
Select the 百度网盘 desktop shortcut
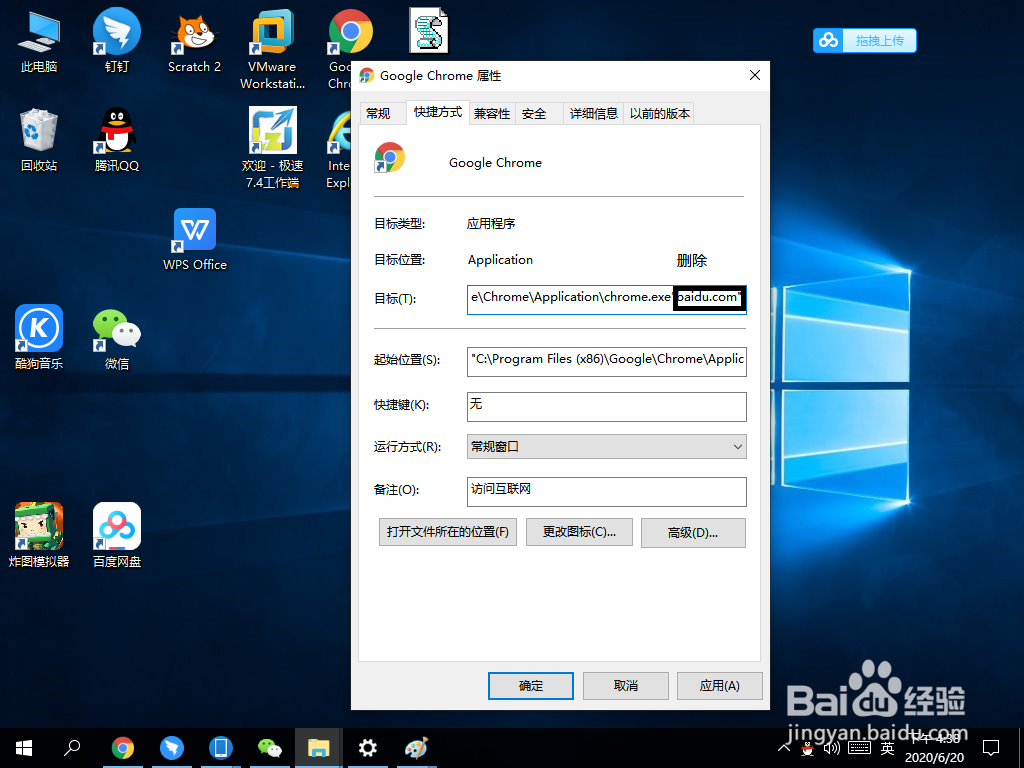[x=117, y=535]
